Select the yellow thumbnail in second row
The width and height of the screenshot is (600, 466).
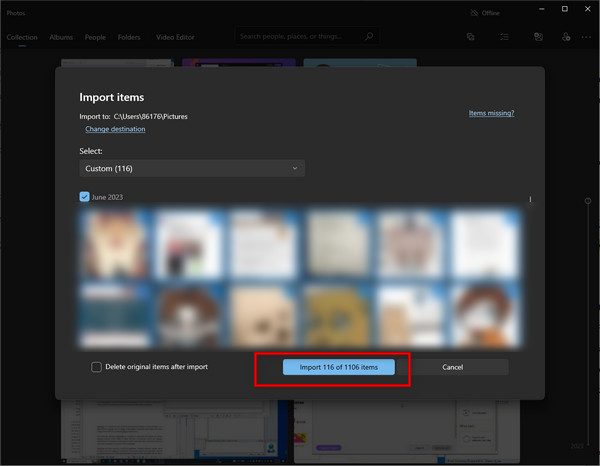pos(337,316)
